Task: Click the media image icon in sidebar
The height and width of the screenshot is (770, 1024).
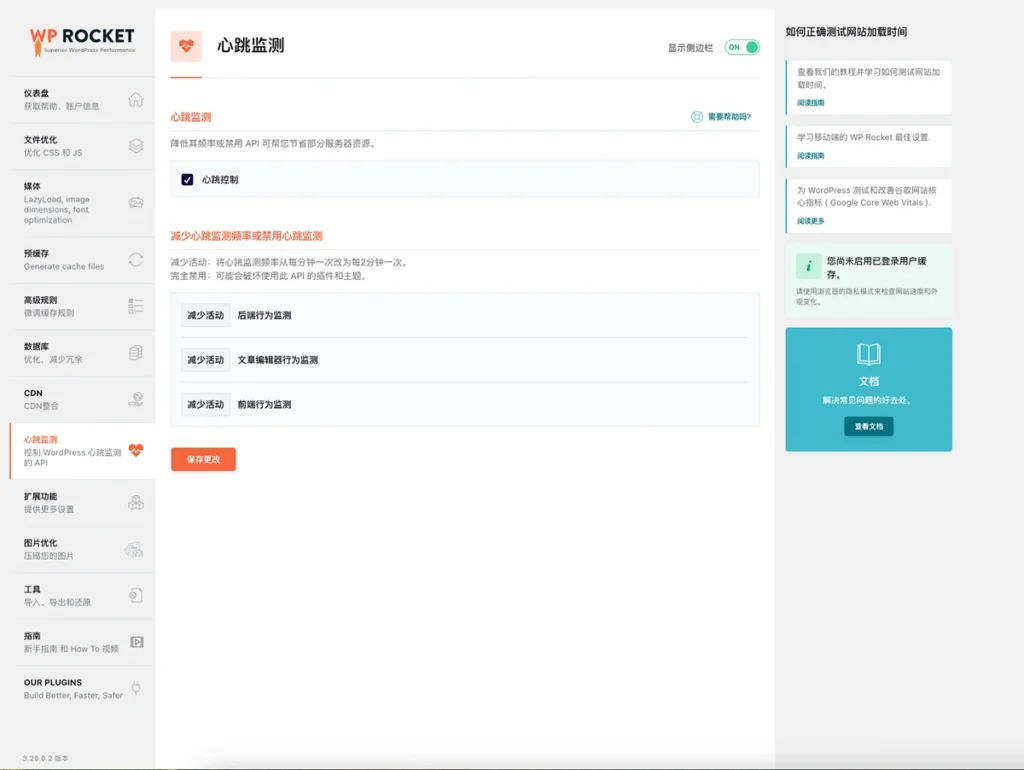Action: (136, 203)
